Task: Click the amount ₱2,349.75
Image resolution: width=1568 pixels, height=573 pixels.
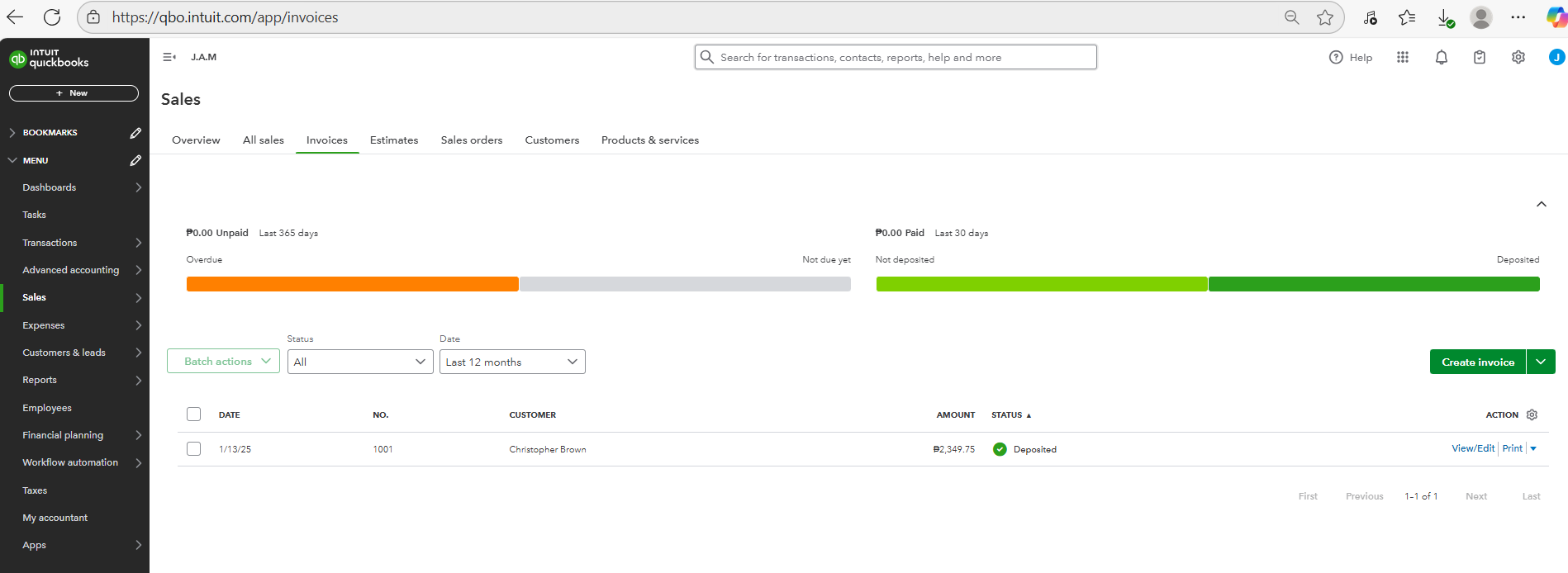Action: coord(954,449)
